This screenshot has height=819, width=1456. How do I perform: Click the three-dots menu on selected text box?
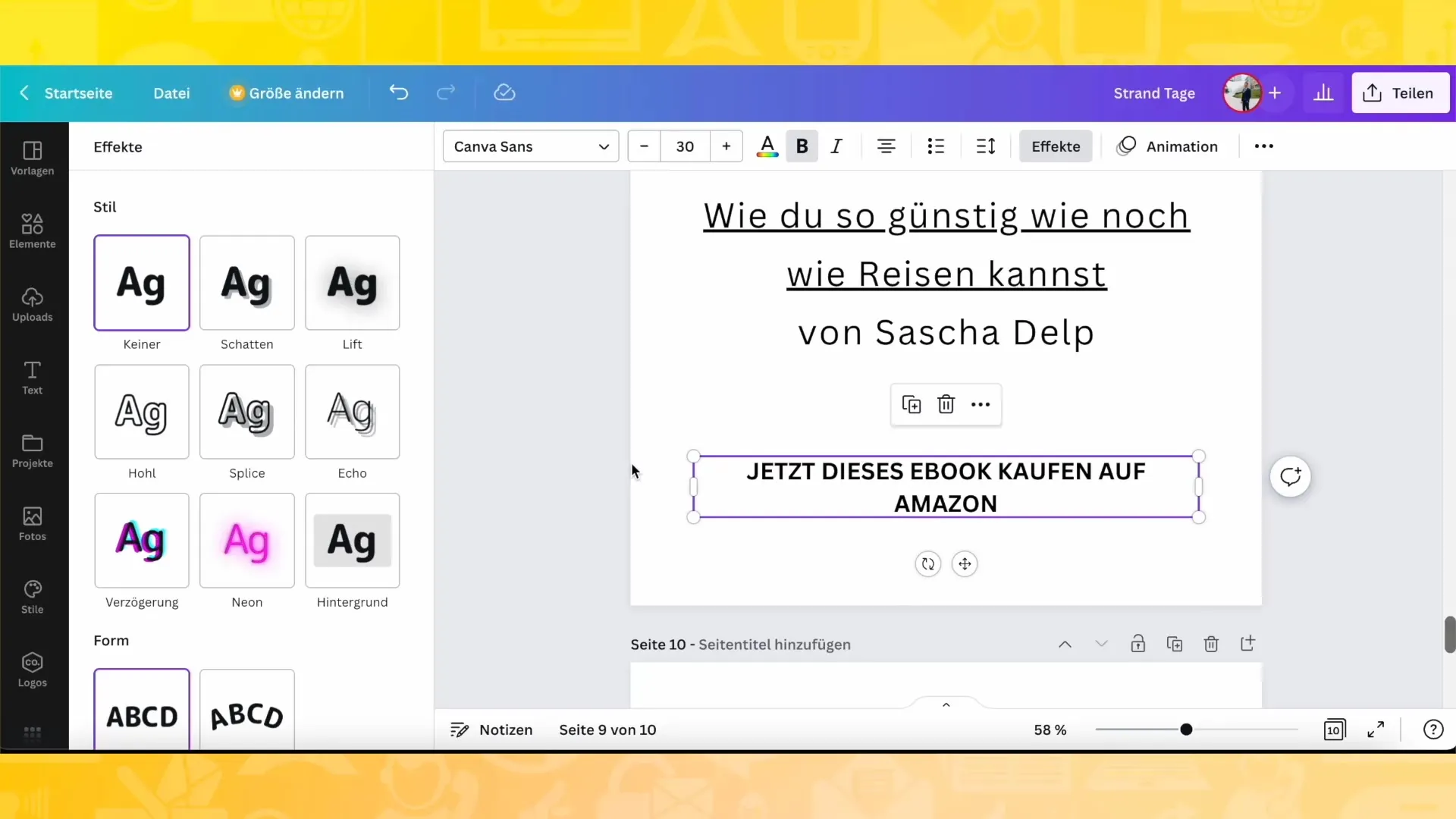click(x=981, y=405)
